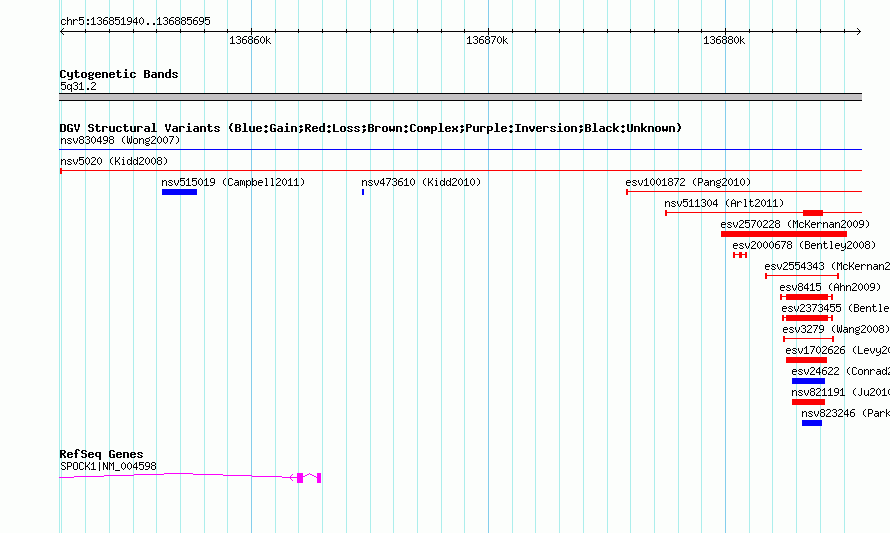Click the gray 5q31.2 cytogenetic band bar

click(460, 97)
